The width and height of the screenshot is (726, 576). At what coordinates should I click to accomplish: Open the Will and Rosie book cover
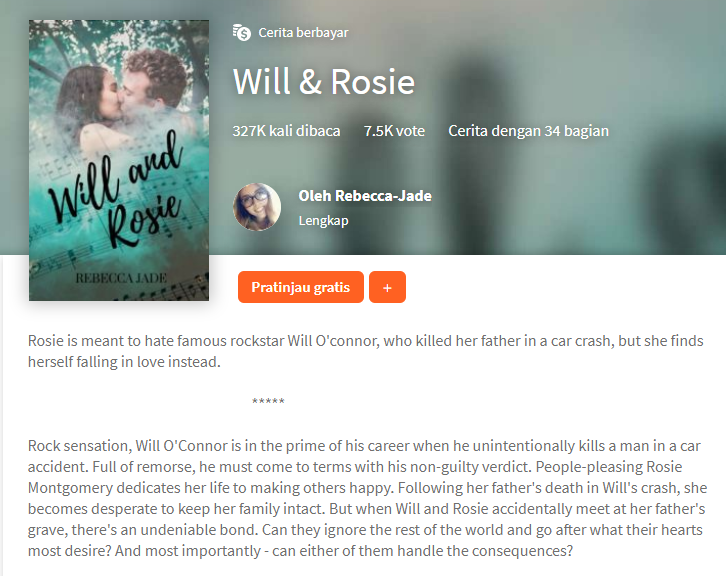click(119, 160)
